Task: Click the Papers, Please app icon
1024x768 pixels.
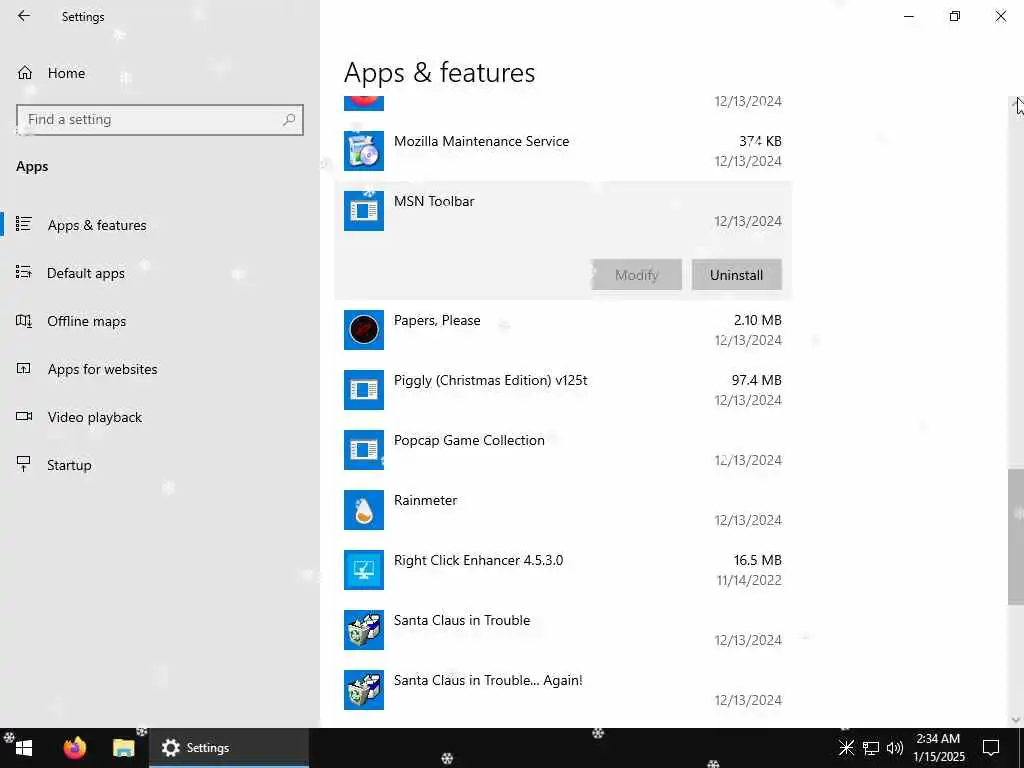Action: [364, 330]
